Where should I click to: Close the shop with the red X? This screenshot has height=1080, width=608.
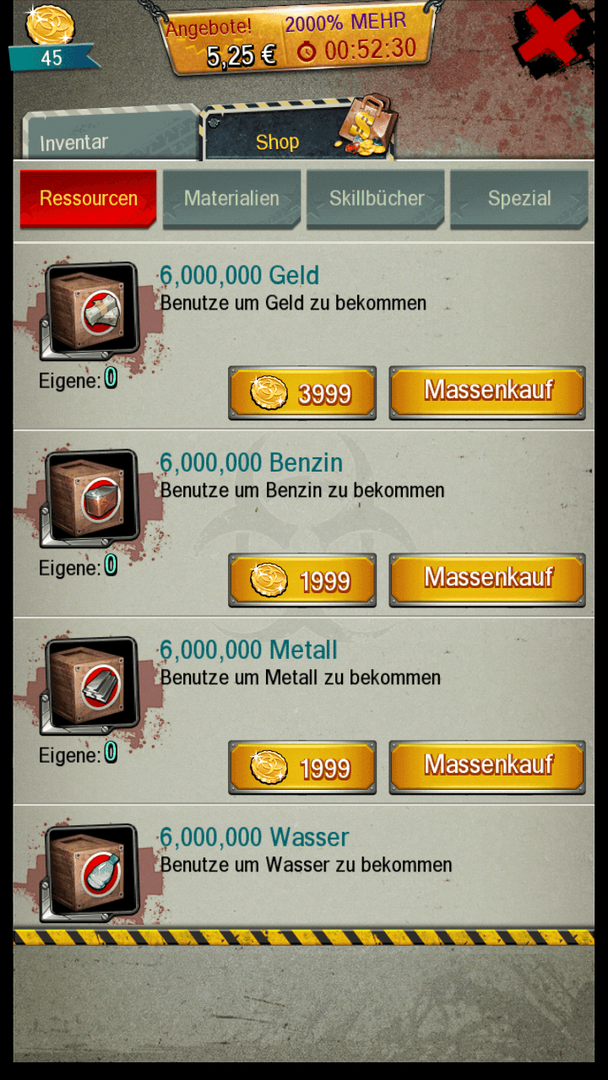click(552, 32)
